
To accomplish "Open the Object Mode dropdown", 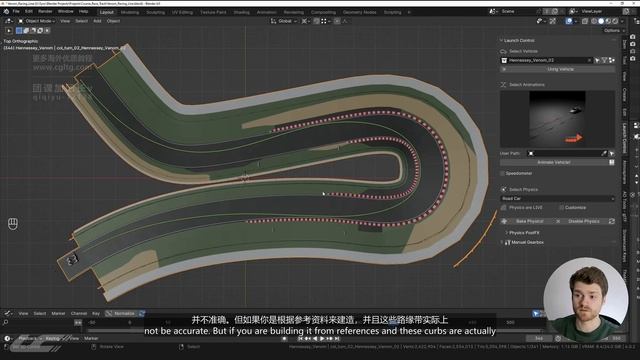I will click(37, 21).
